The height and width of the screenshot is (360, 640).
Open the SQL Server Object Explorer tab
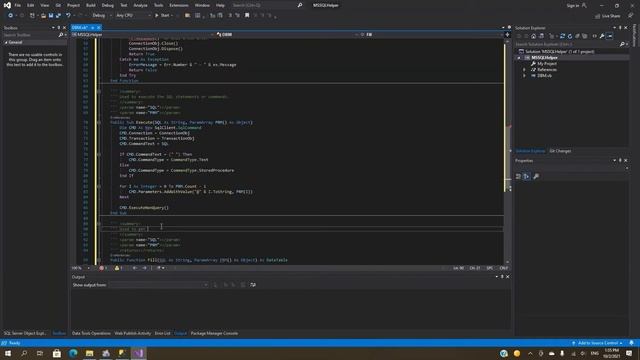(25, 333)
